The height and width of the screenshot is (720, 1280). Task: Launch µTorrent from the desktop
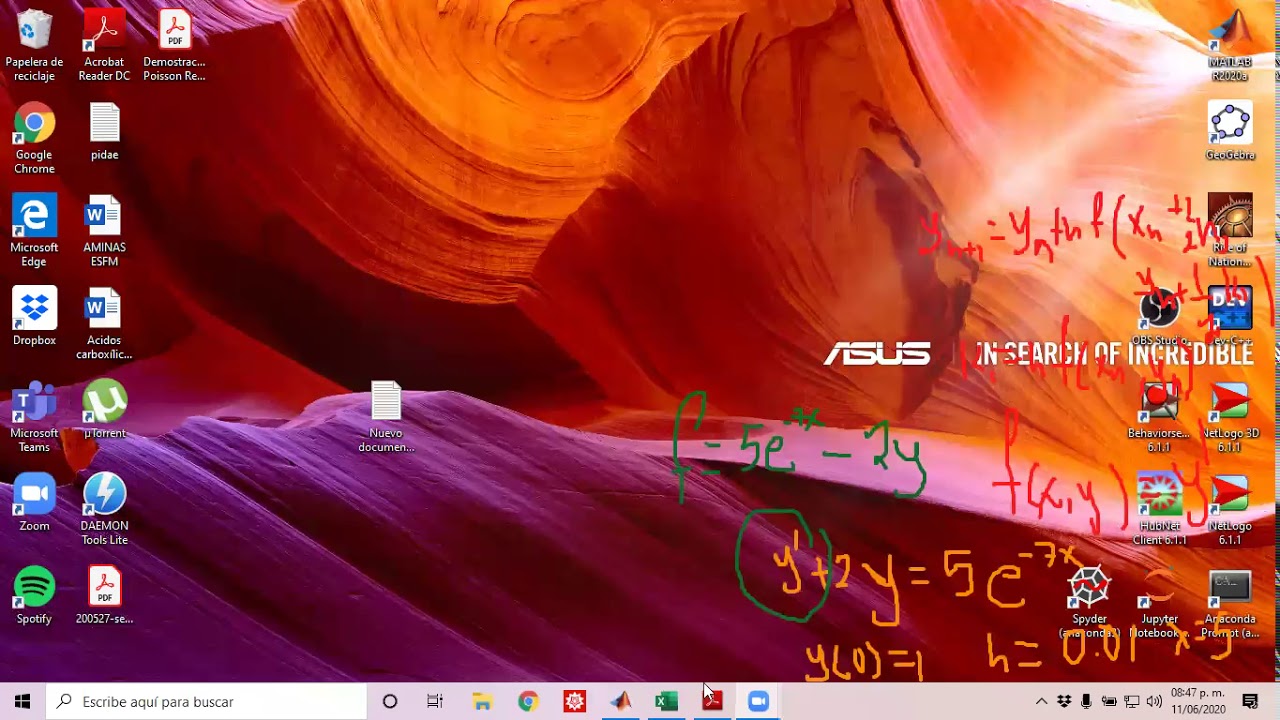pyautogui.click(x=104, y=410)
